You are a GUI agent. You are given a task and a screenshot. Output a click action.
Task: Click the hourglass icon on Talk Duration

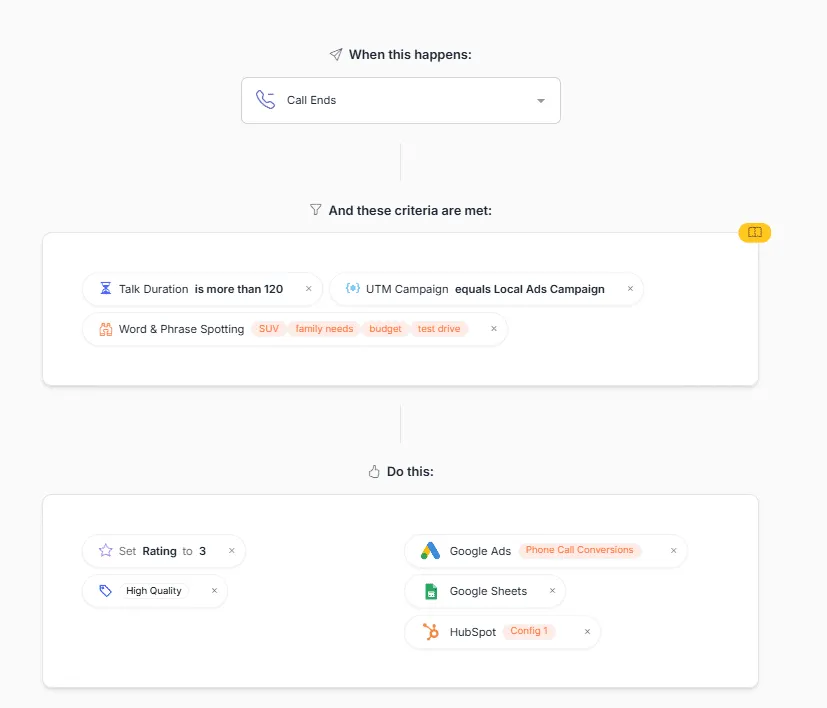pyautogui.click(x=105, y=288)
